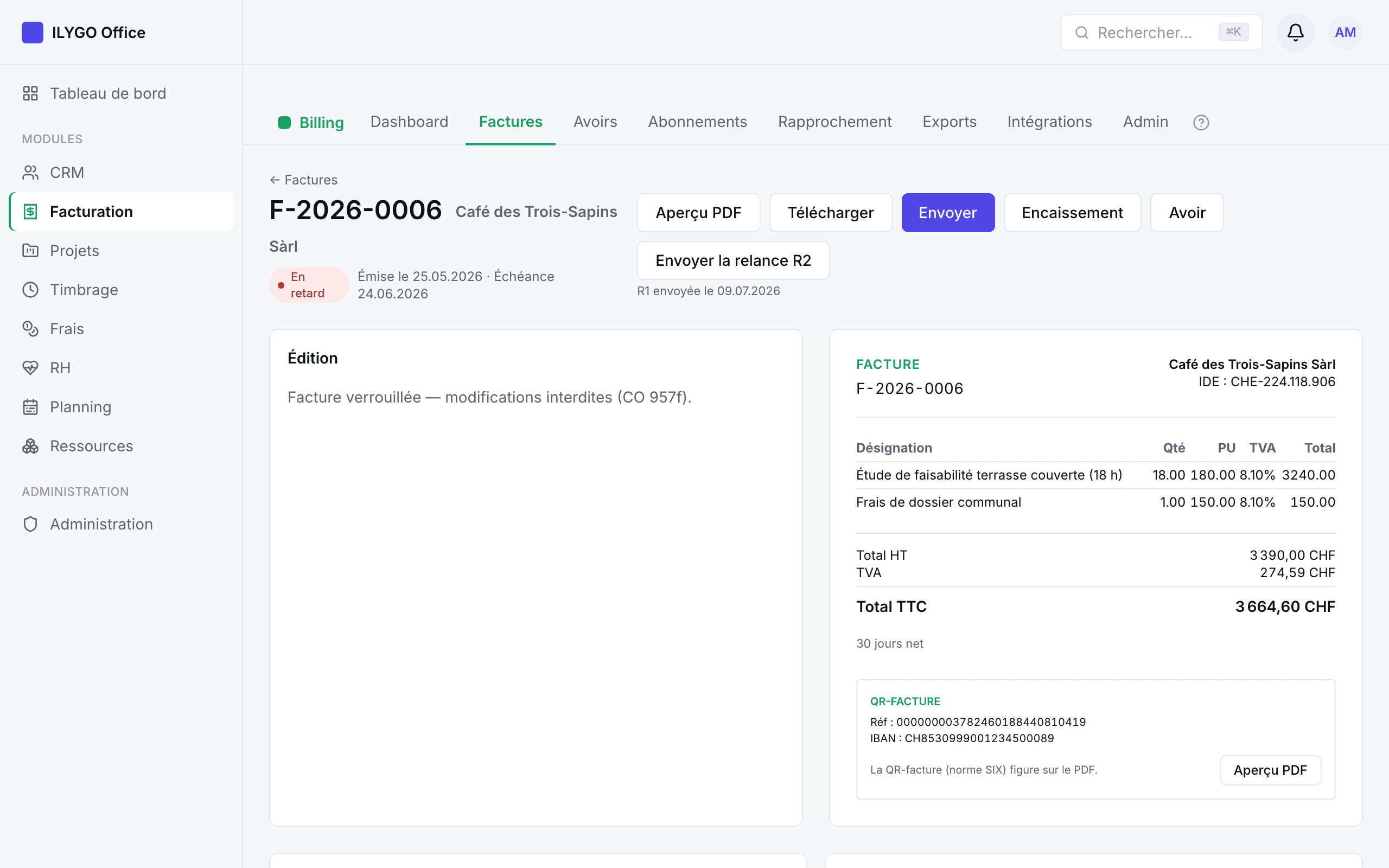
Task: Click the help question mark icon
Action: (1201, 122)
